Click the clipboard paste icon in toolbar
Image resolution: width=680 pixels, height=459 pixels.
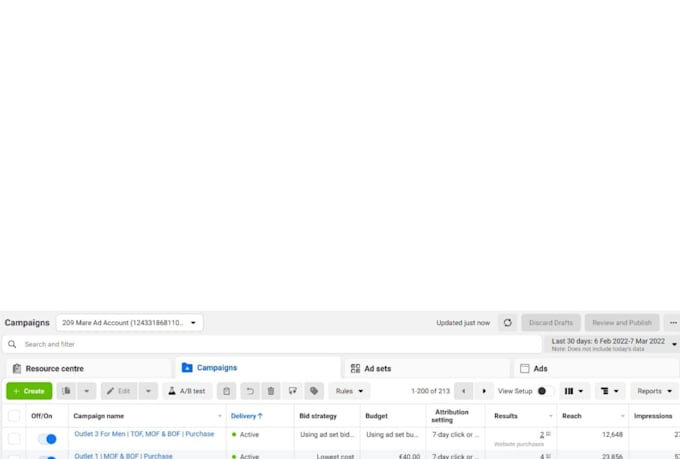(226, 391)
